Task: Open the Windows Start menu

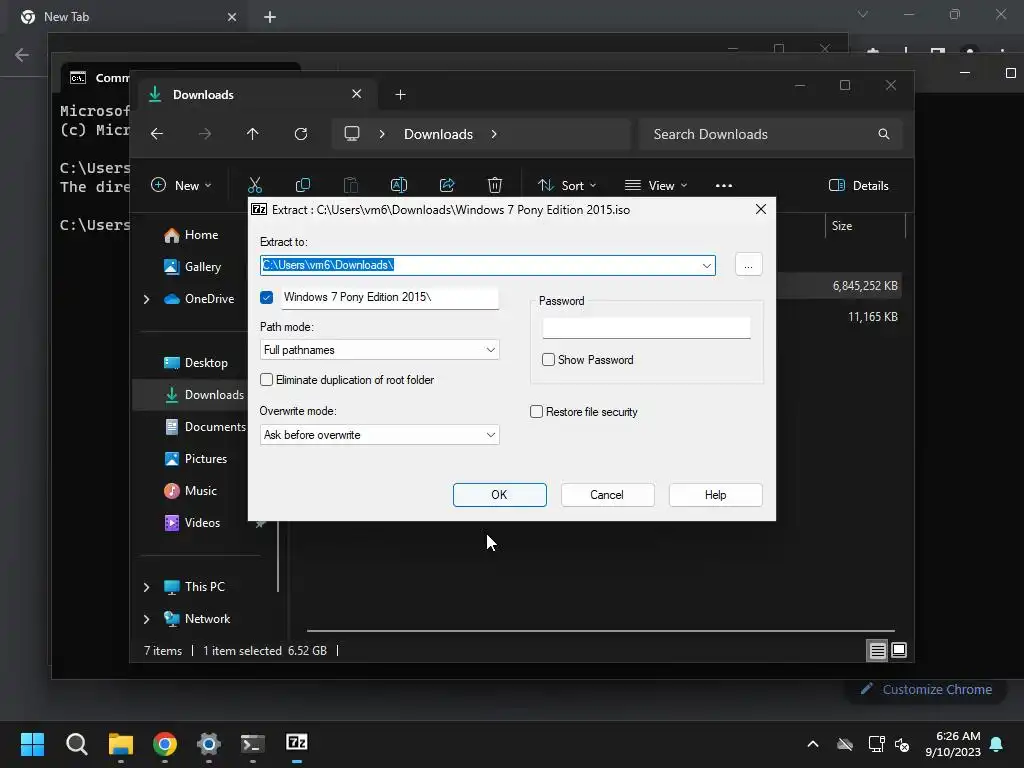Action: 32,743
